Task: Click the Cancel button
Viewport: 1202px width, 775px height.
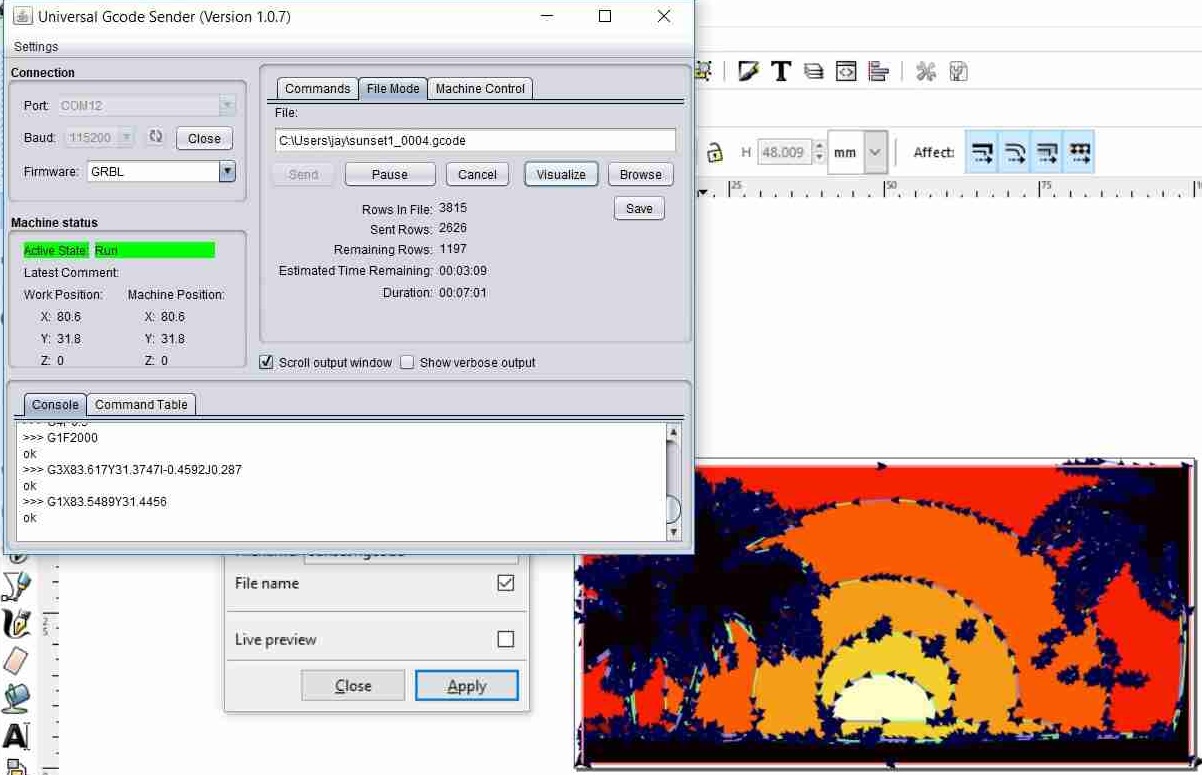Action: [477, 174]
